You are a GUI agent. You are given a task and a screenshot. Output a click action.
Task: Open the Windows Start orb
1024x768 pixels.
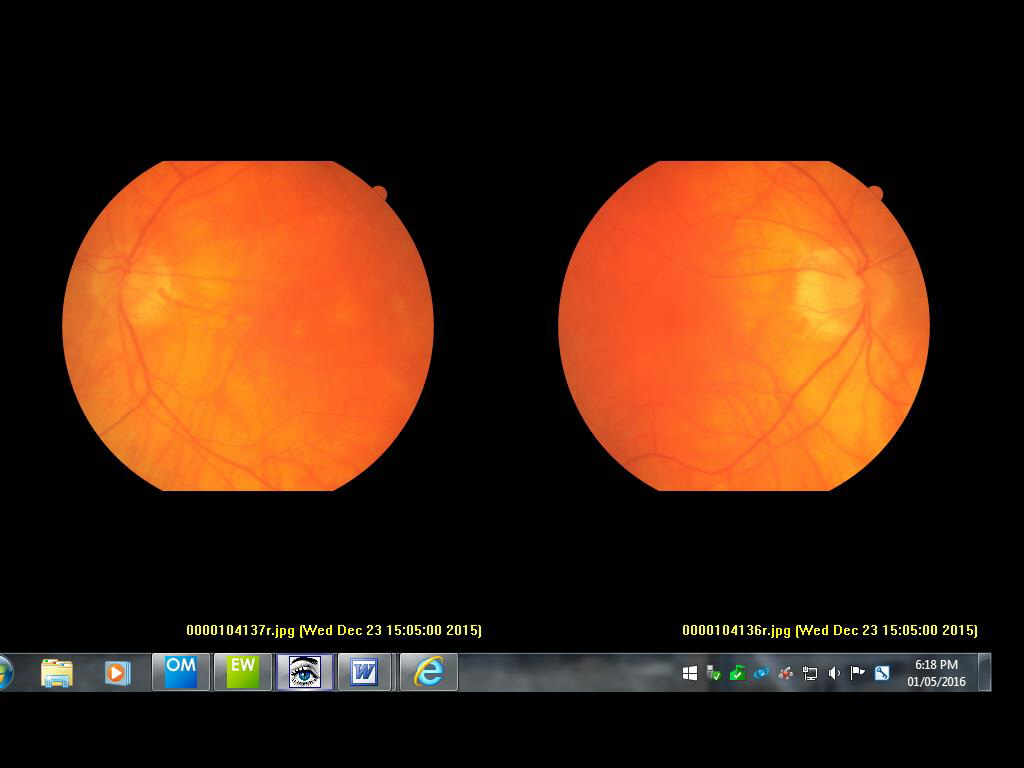pyautogui.click(x=5, y=672)
